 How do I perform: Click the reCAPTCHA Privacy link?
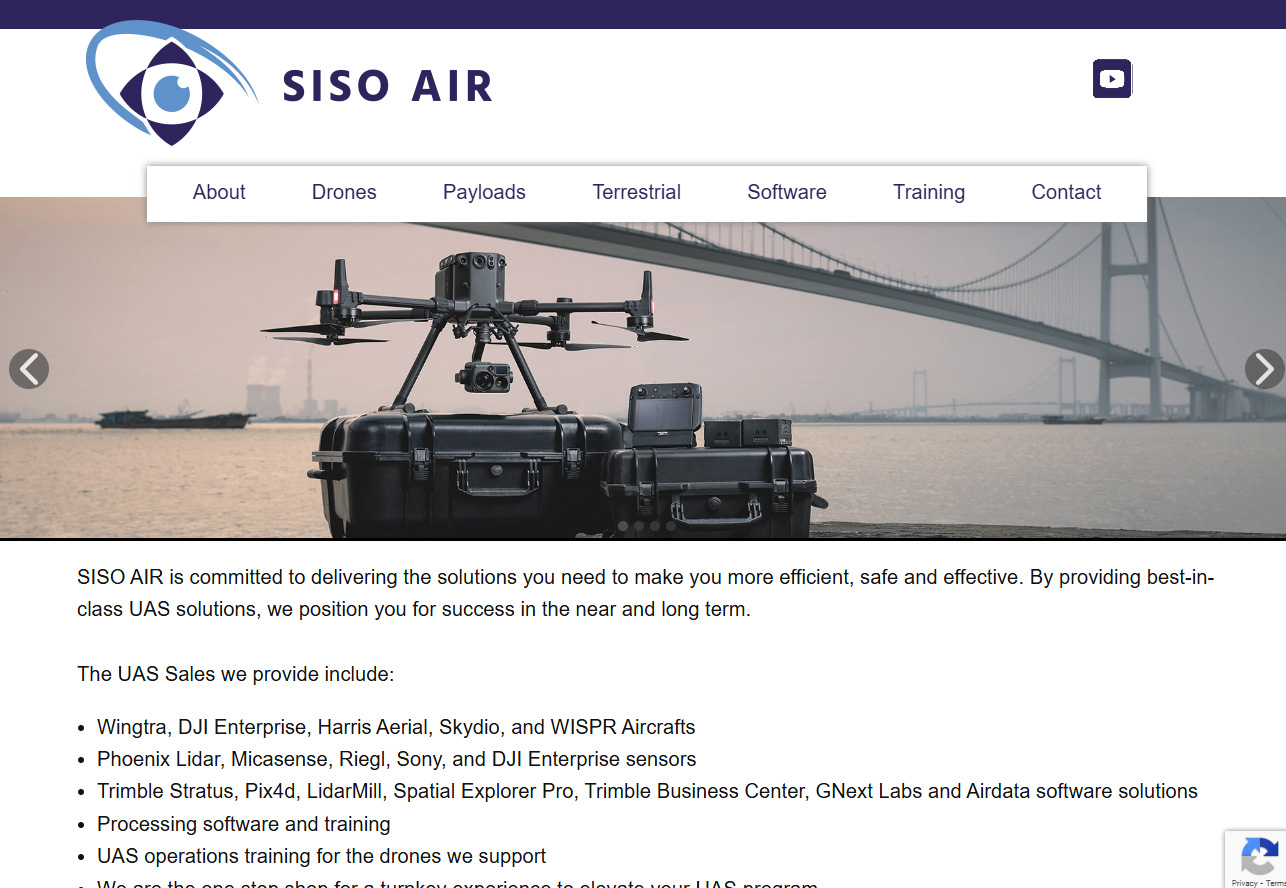coord(1244,883)
